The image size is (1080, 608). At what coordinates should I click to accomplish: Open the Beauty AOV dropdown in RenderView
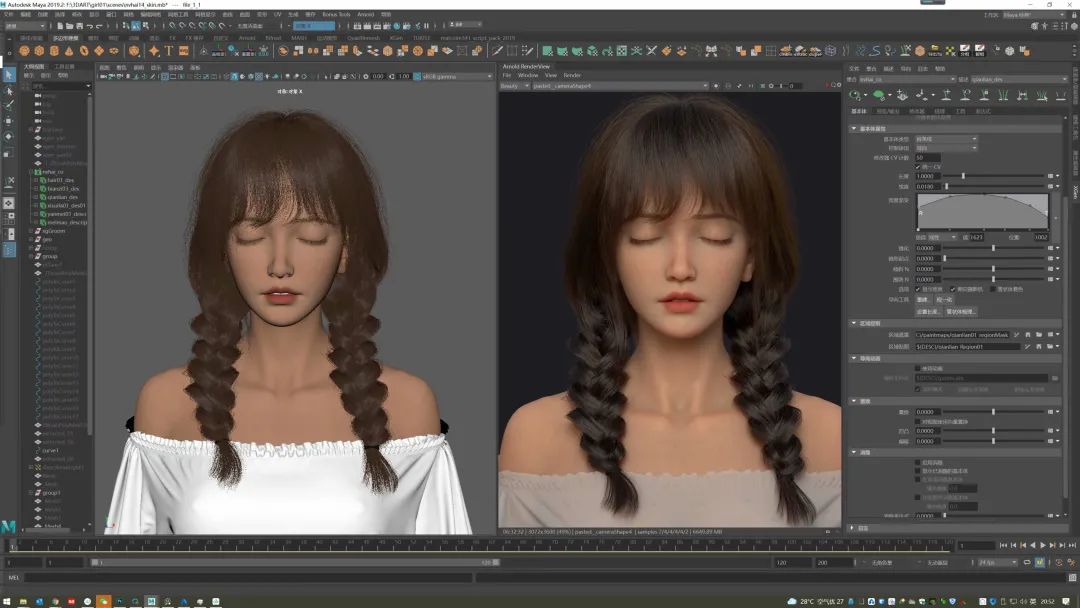pyautogui.click(x=512, y=86)
